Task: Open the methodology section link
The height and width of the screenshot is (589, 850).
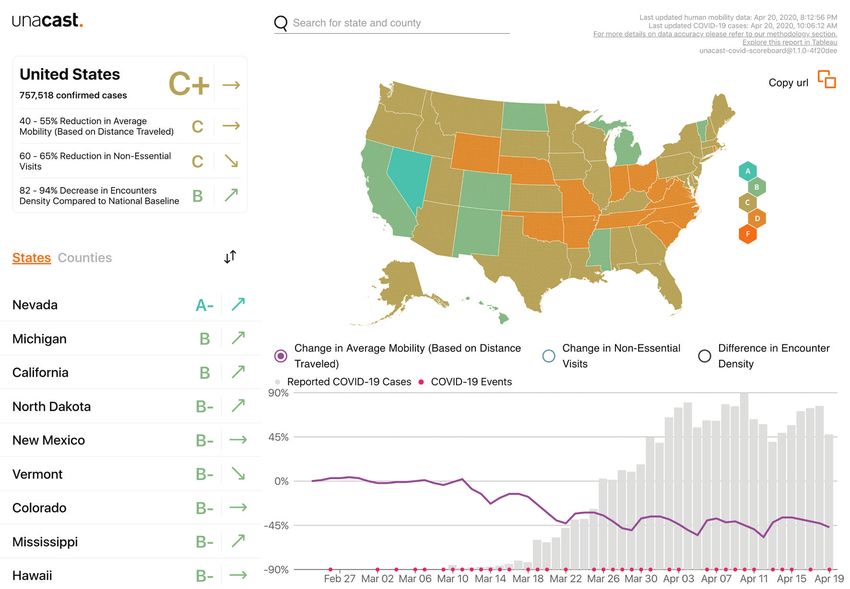Action: coord(715,34)
